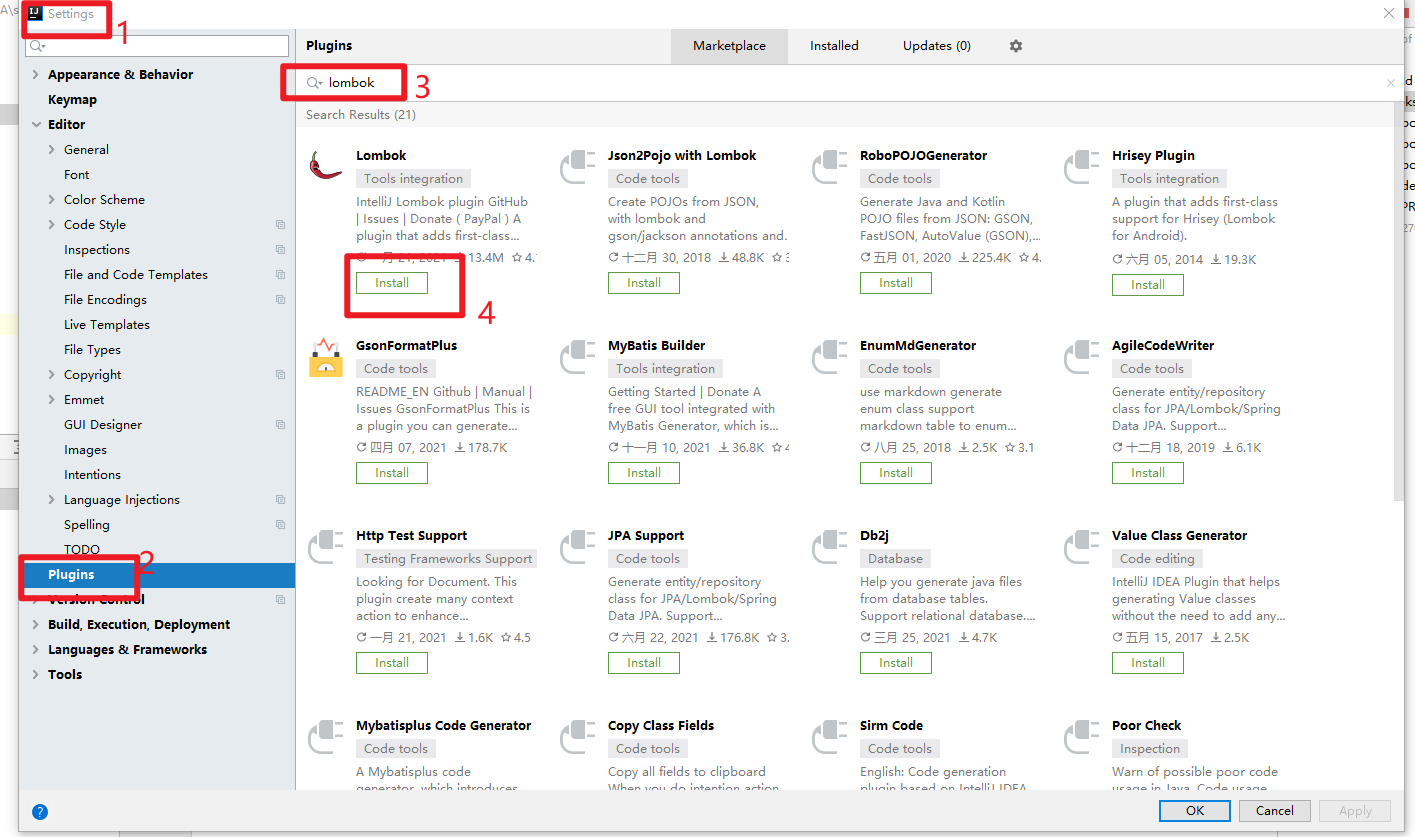
Task: Click the Copy Class Fields plugin icon
Action: pos(578,736)
